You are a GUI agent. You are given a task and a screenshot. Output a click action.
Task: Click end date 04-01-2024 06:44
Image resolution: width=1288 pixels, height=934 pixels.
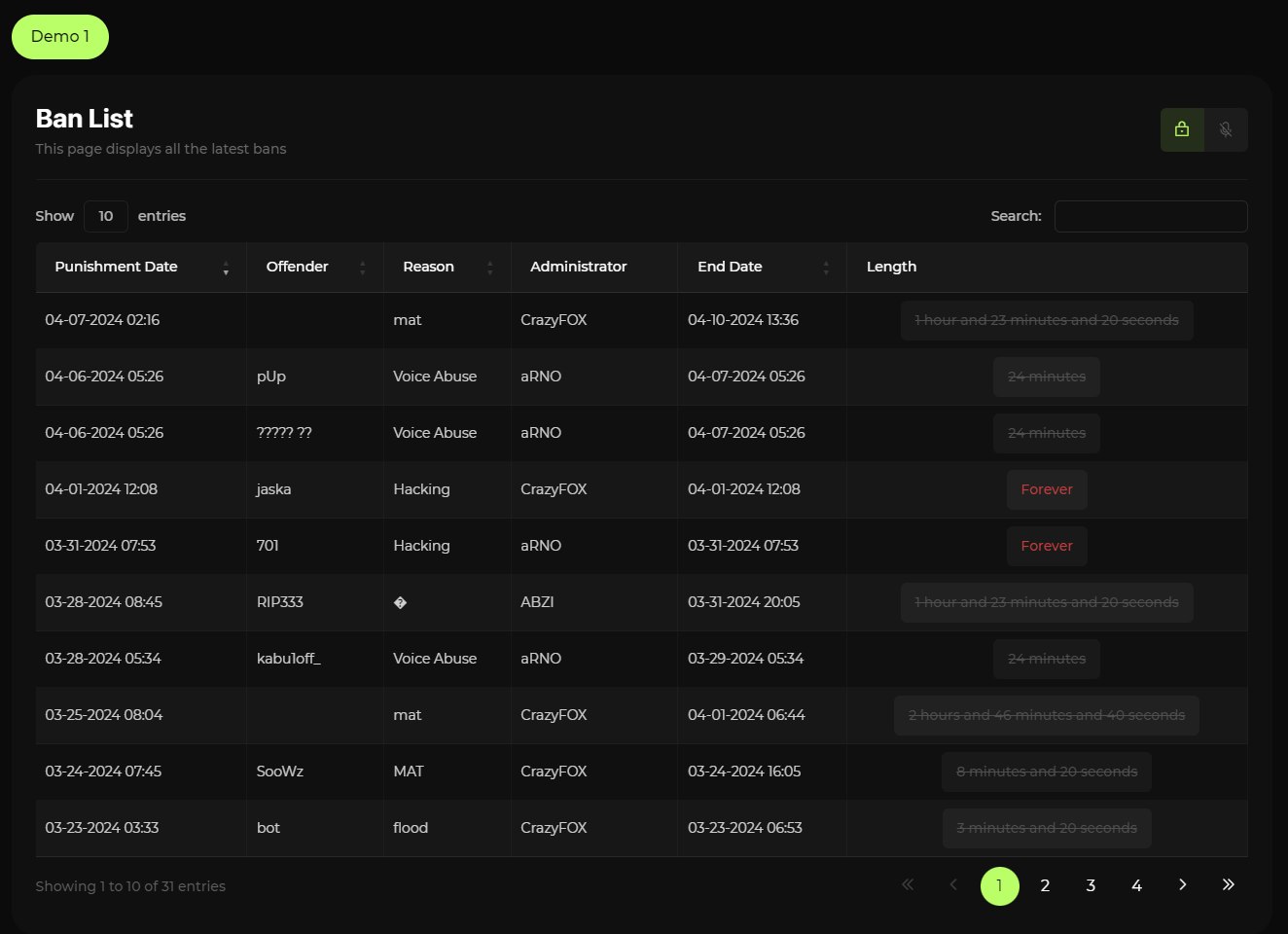tap(746, 715)
